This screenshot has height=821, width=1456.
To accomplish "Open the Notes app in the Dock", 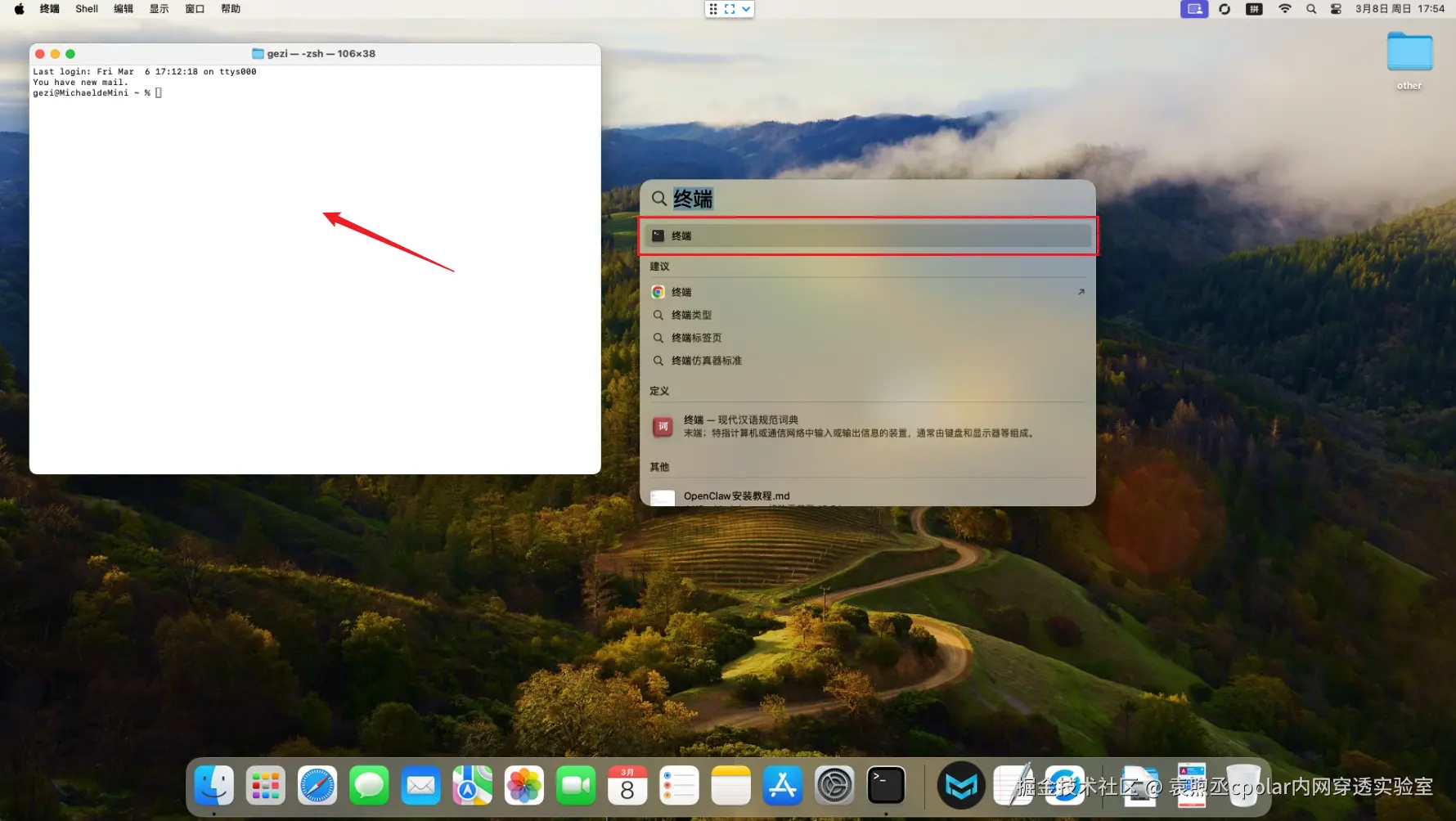I will coord(731,786).
